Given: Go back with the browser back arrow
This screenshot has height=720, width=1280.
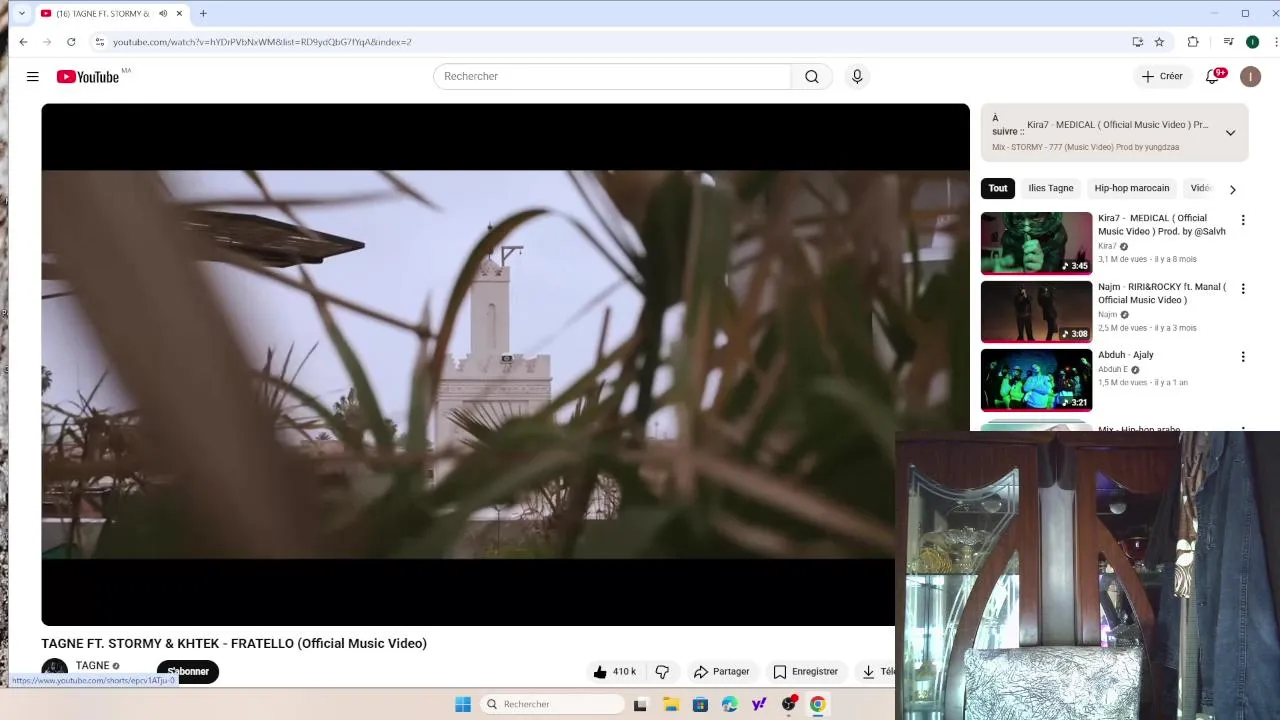Looking at the screenshot, I should 23,42.
